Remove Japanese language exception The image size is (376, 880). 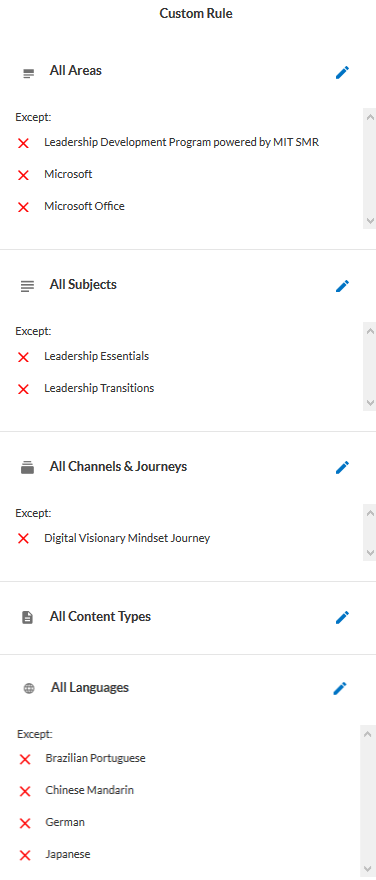point(25,855)
